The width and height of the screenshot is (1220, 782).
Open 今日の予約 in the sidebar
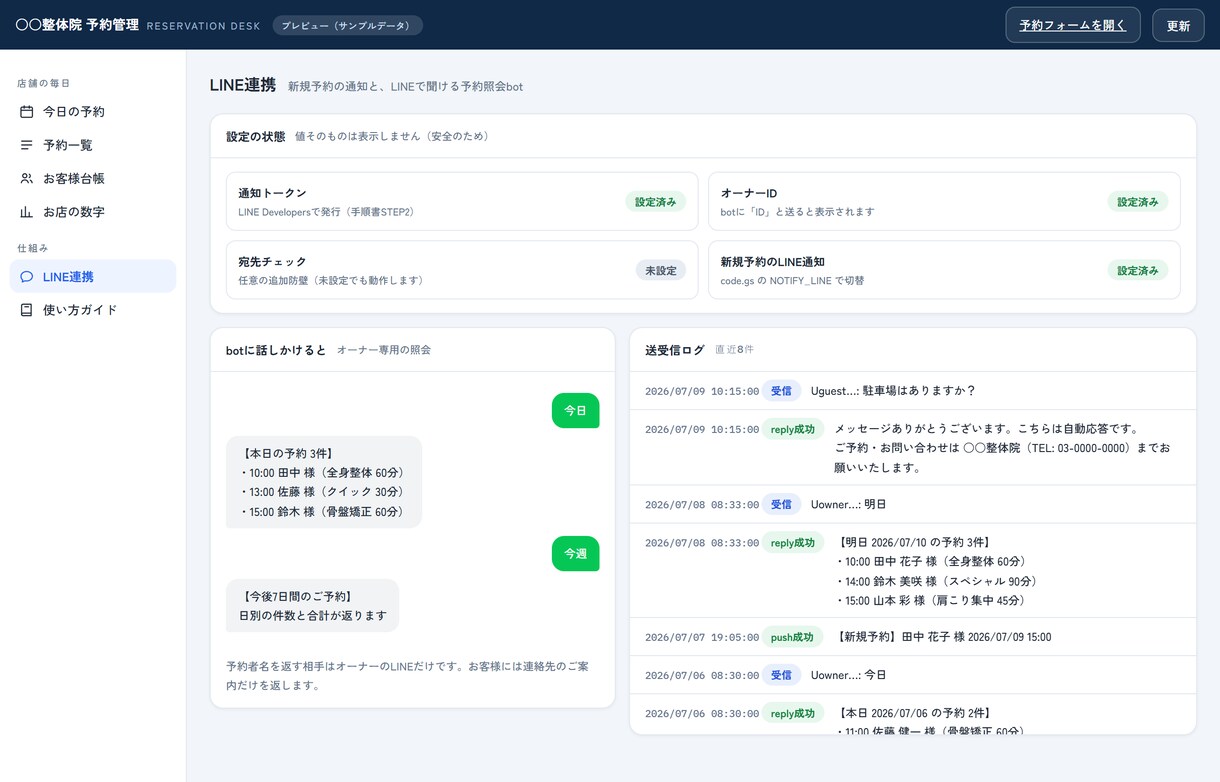[x=93, y=112]
